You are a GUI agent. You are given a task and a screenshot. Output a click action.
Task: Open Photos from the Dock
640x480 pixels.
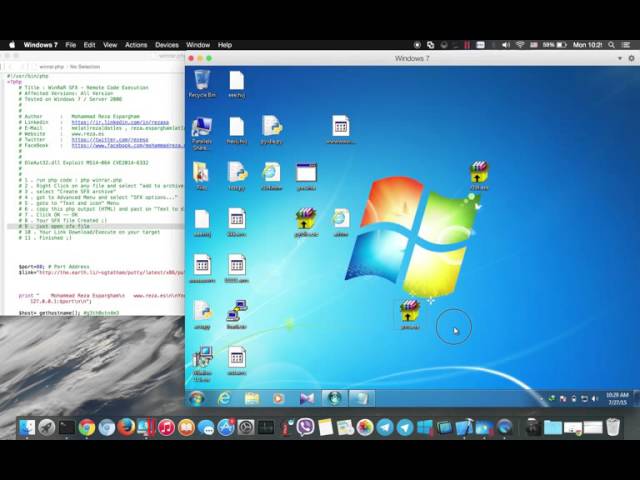(x=365, y=427)
